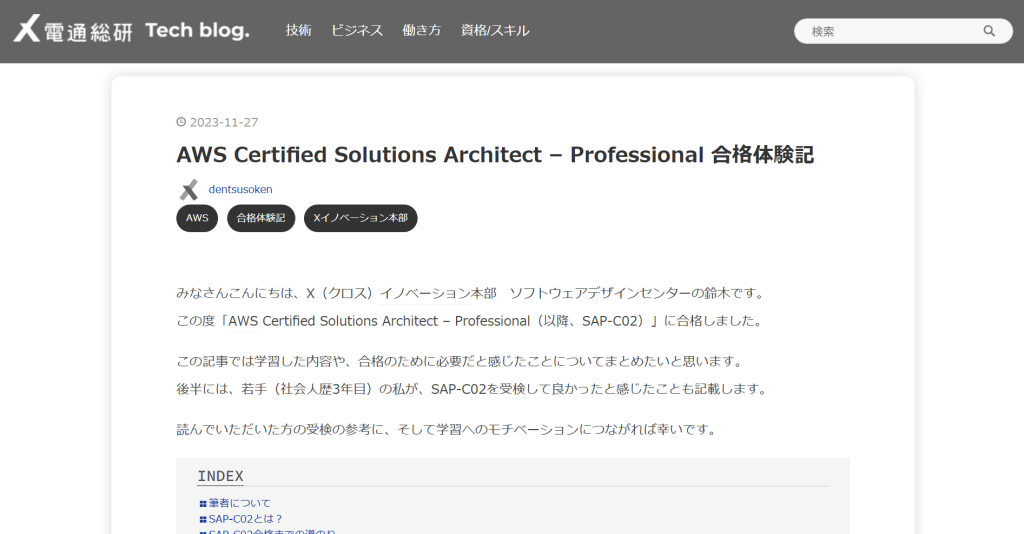
Task: Open the Tech blog. home title
Action: pos(197,31)
